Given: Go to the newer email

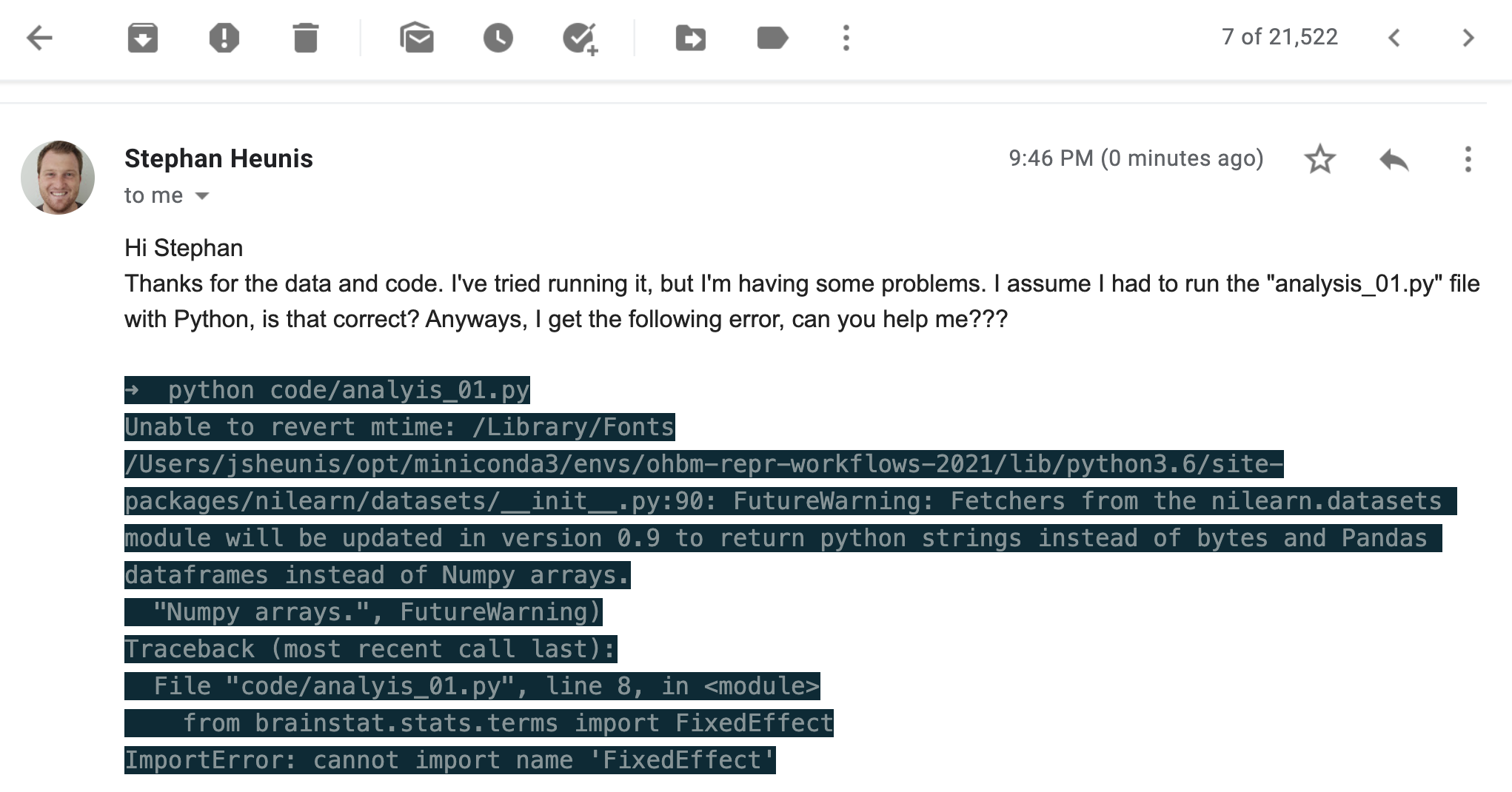Looking at the screenshot, I should tap(1394, 38).
